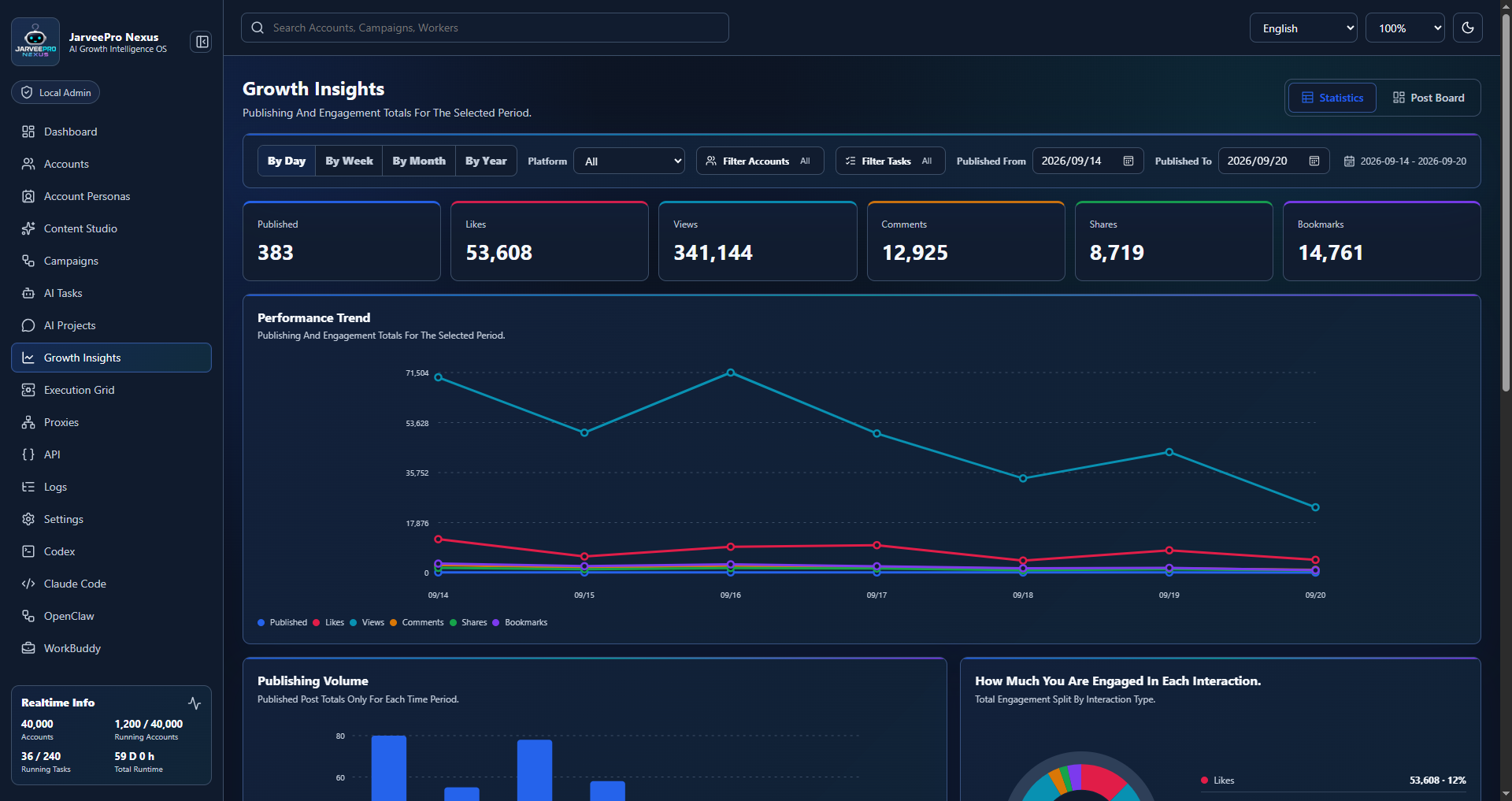Click the API curly braces icon
This screenshot has width=1512, height=801.
tap(28, 454)
